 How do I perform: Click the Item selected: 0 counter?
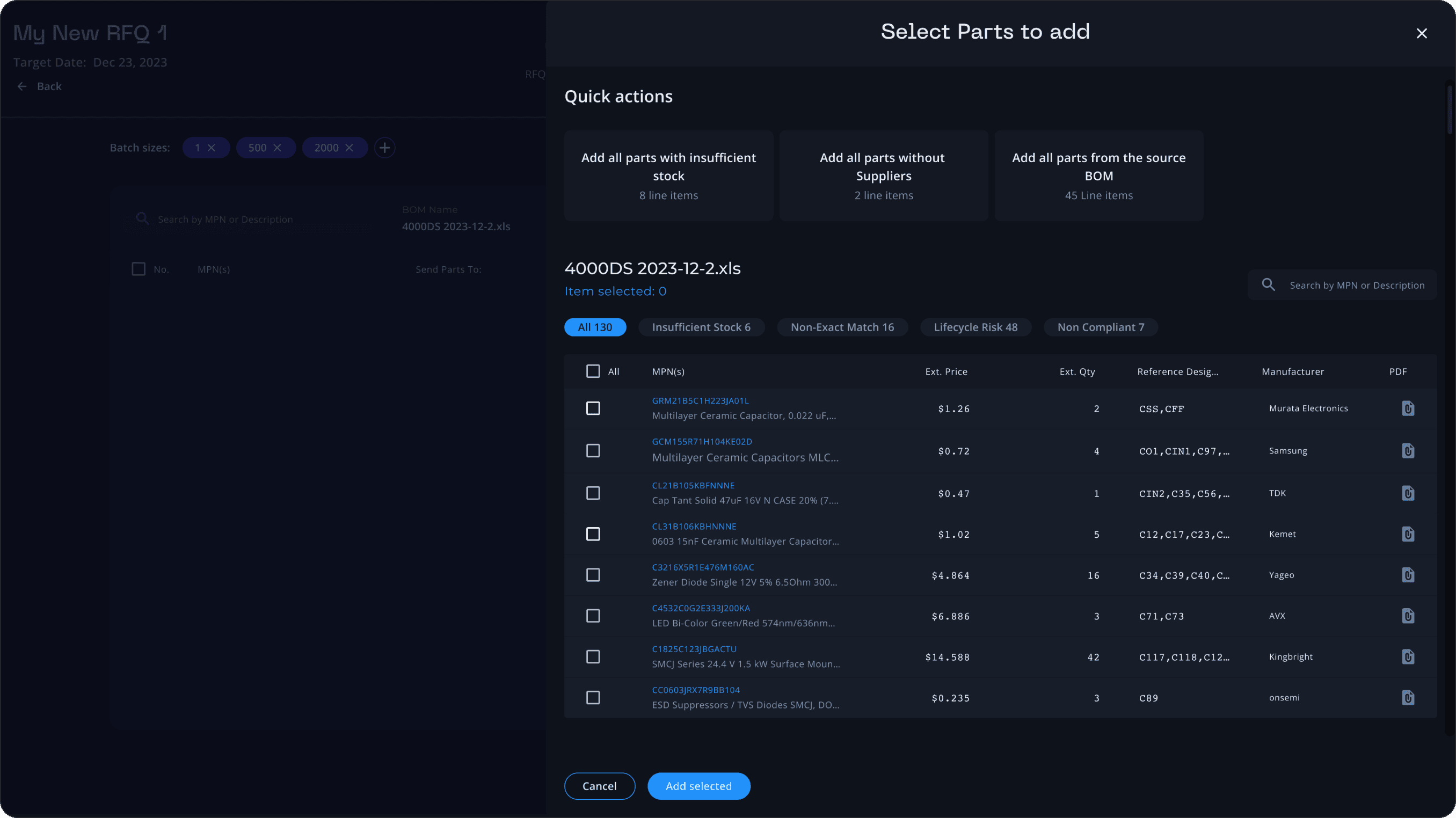click(615, 291)
